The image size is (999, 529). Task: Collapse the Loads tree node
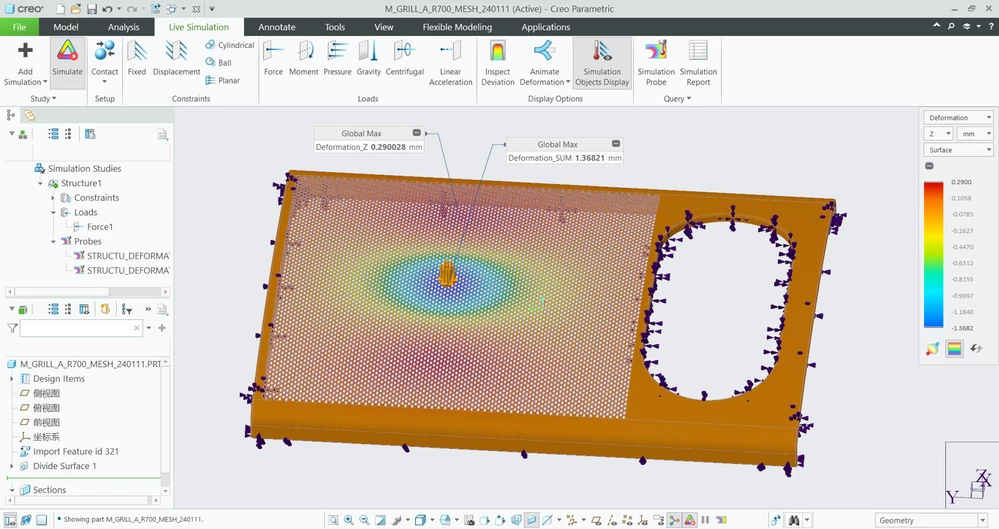pyautogui.click(x=53, y=212)
